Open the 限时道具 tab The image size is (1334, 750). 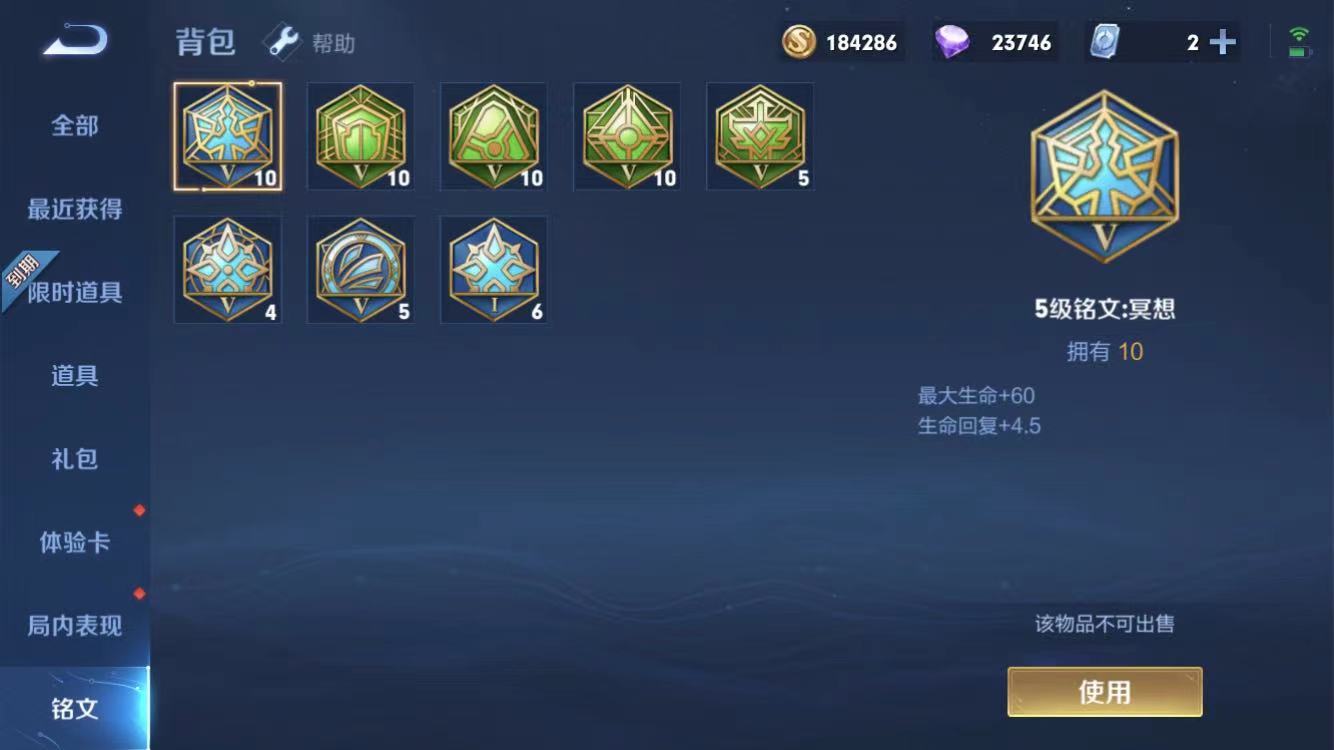click(75, 292)
